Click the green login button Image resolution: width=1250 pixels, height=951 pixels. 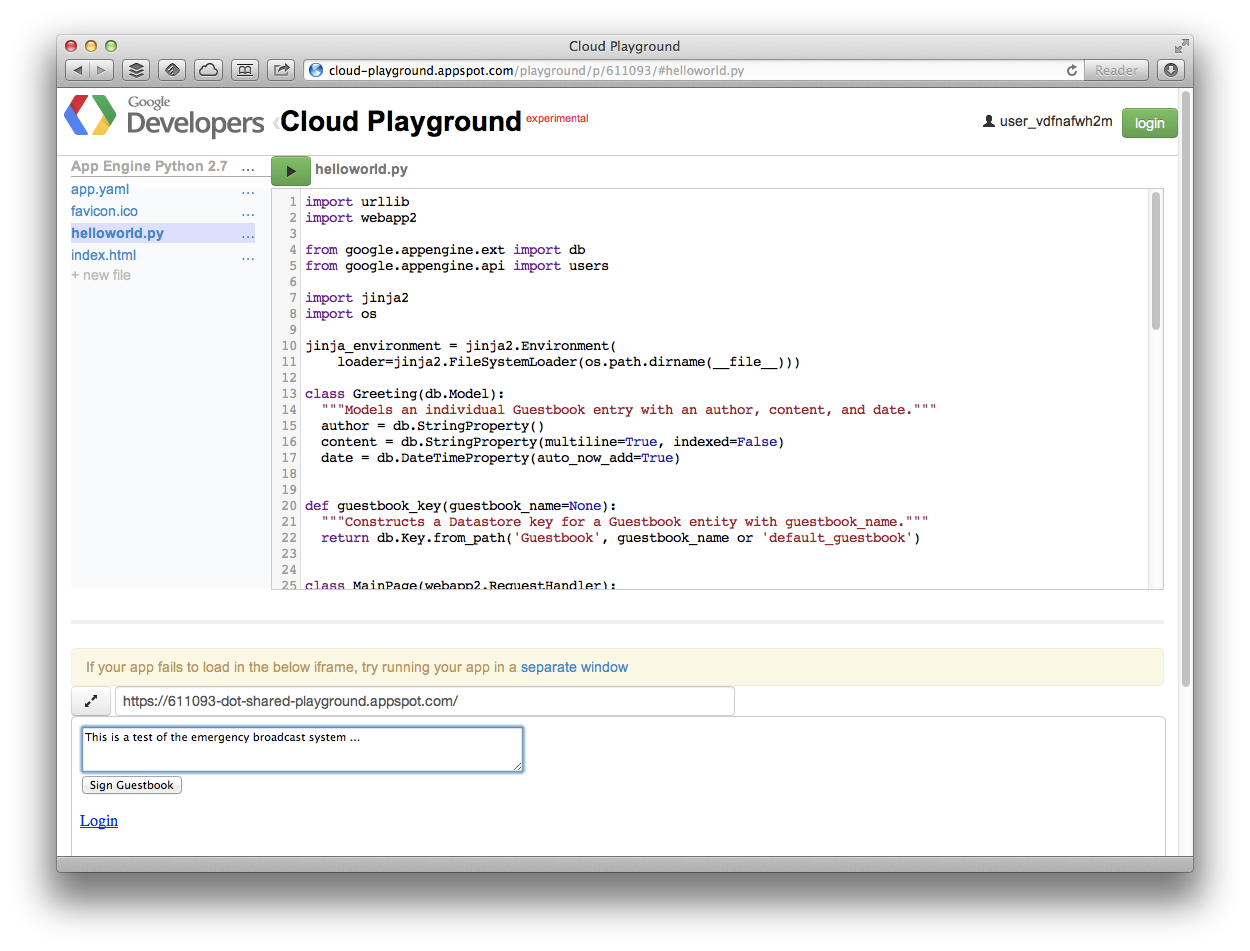(x=1149, y=123)
